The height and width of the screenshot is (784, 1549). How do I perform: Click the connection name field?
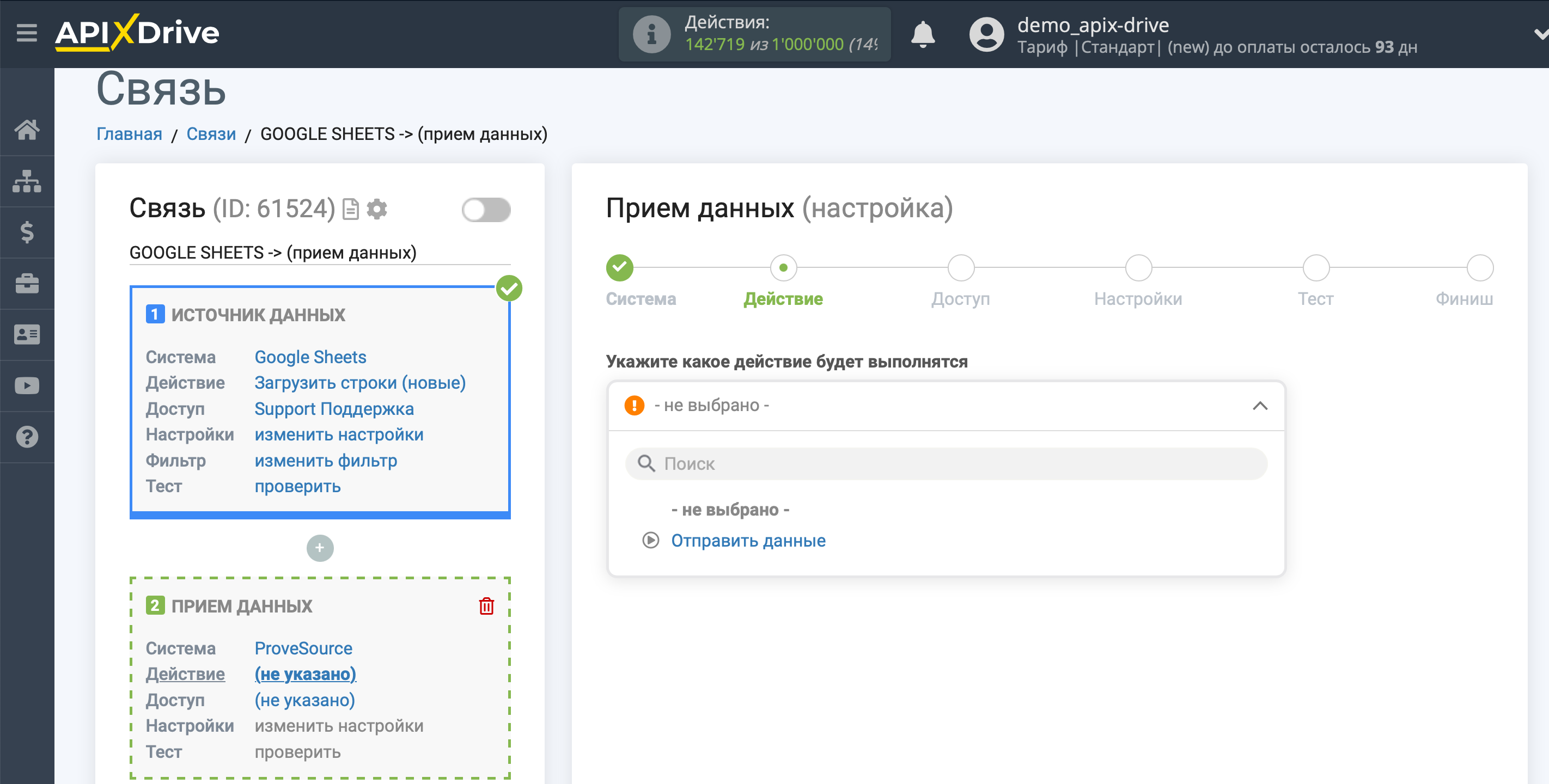tap(320, 253)
